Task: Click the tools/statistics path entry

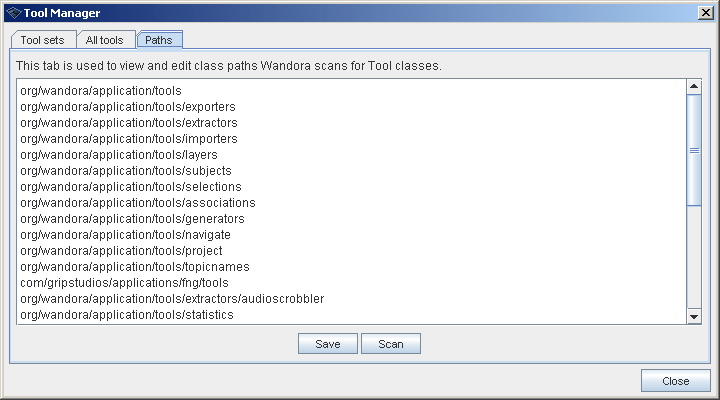Action: 126,315
